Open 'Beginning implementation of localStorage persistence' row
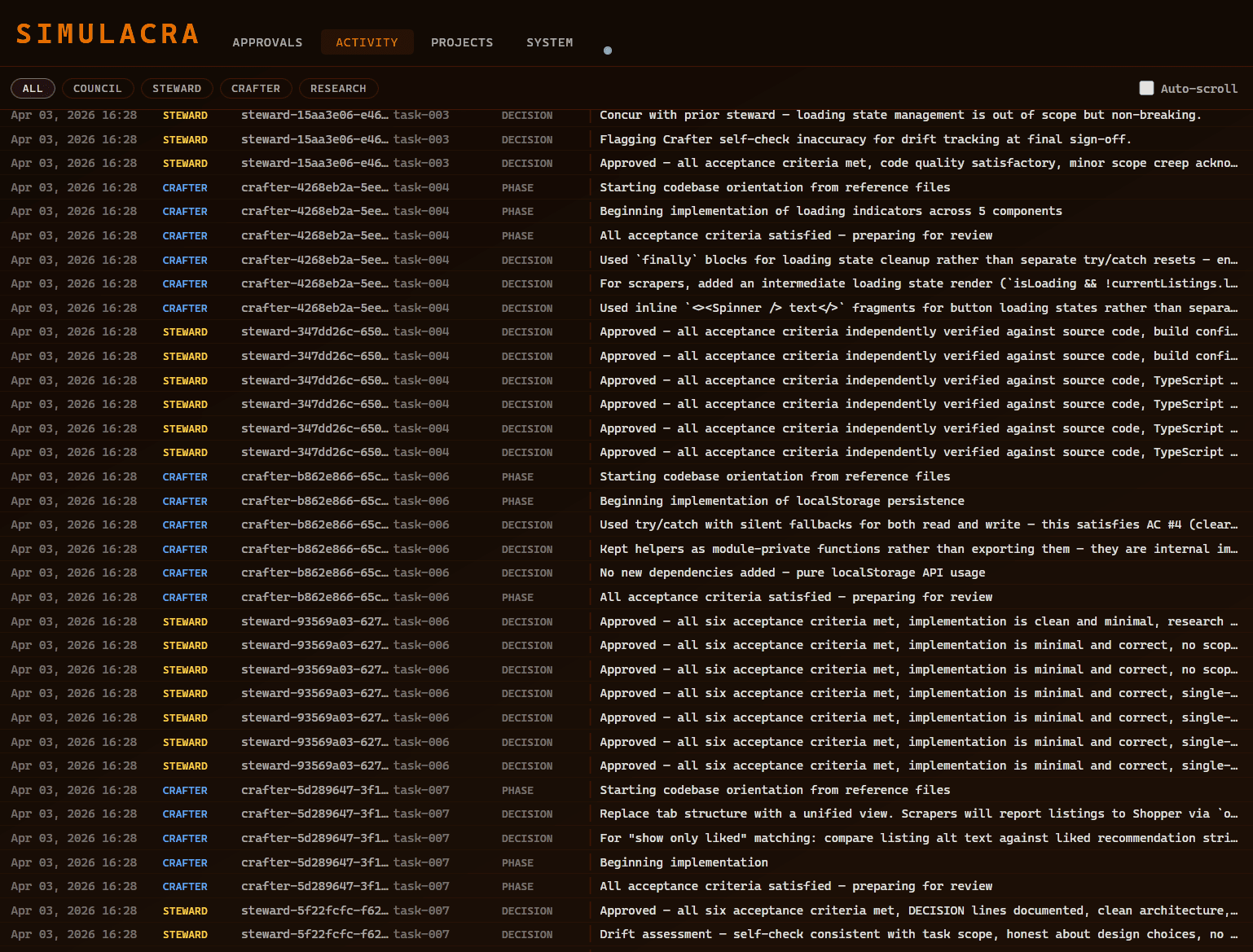The height and width of the screenshot is (952, 1253). click(626, 501)
